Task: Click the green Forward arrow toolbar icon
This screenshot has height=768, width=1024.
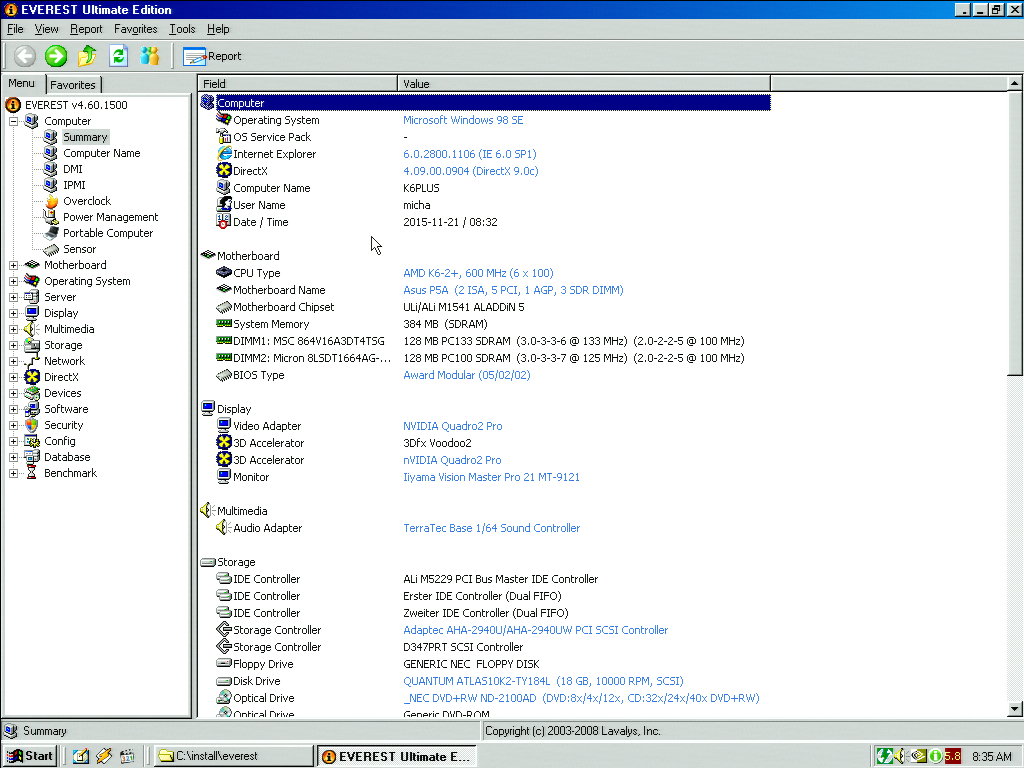Action: tap(56, 56)
